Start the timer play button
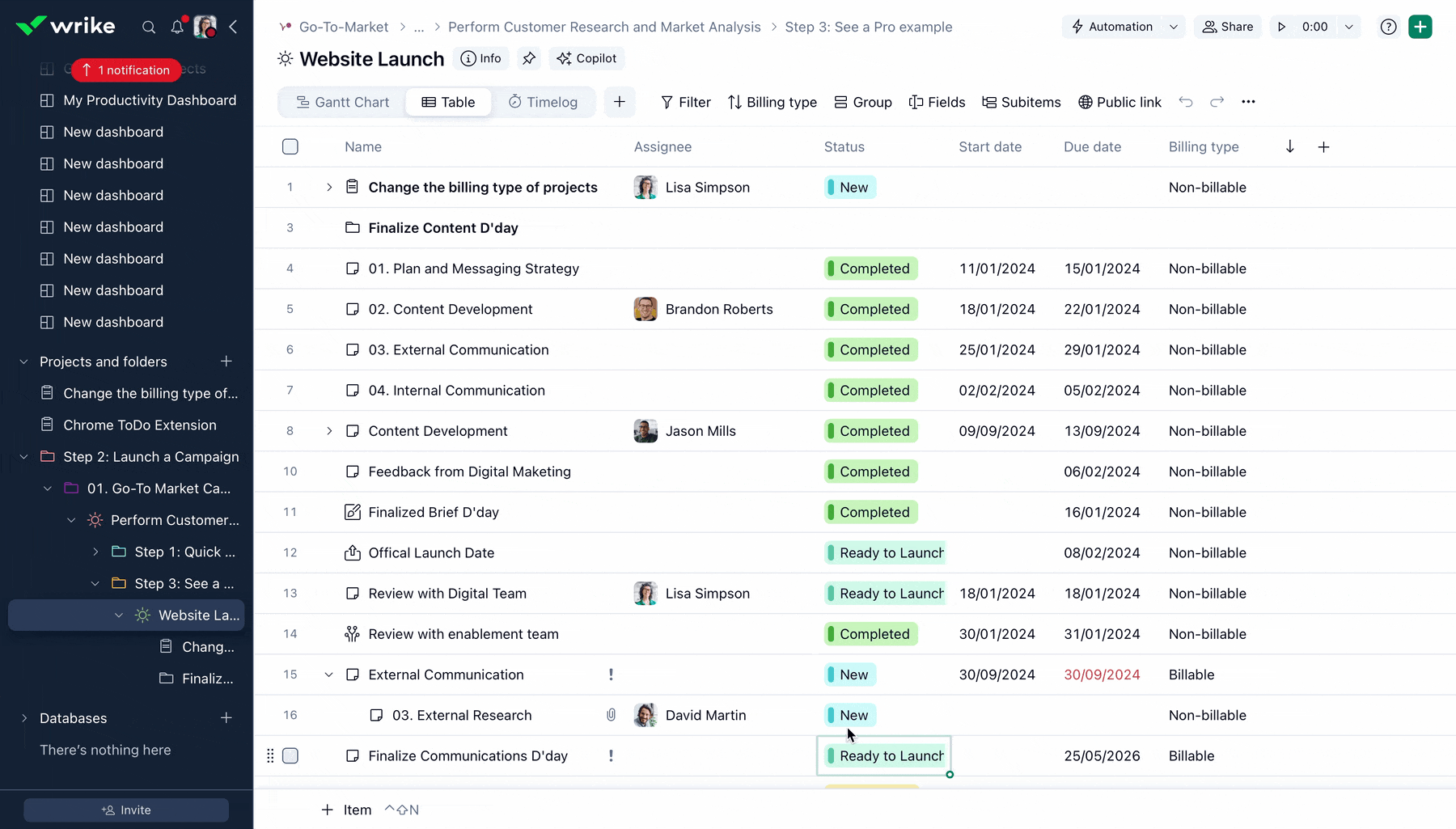The width and height of the screenshot is (1456, 829). pos(1281,27)
